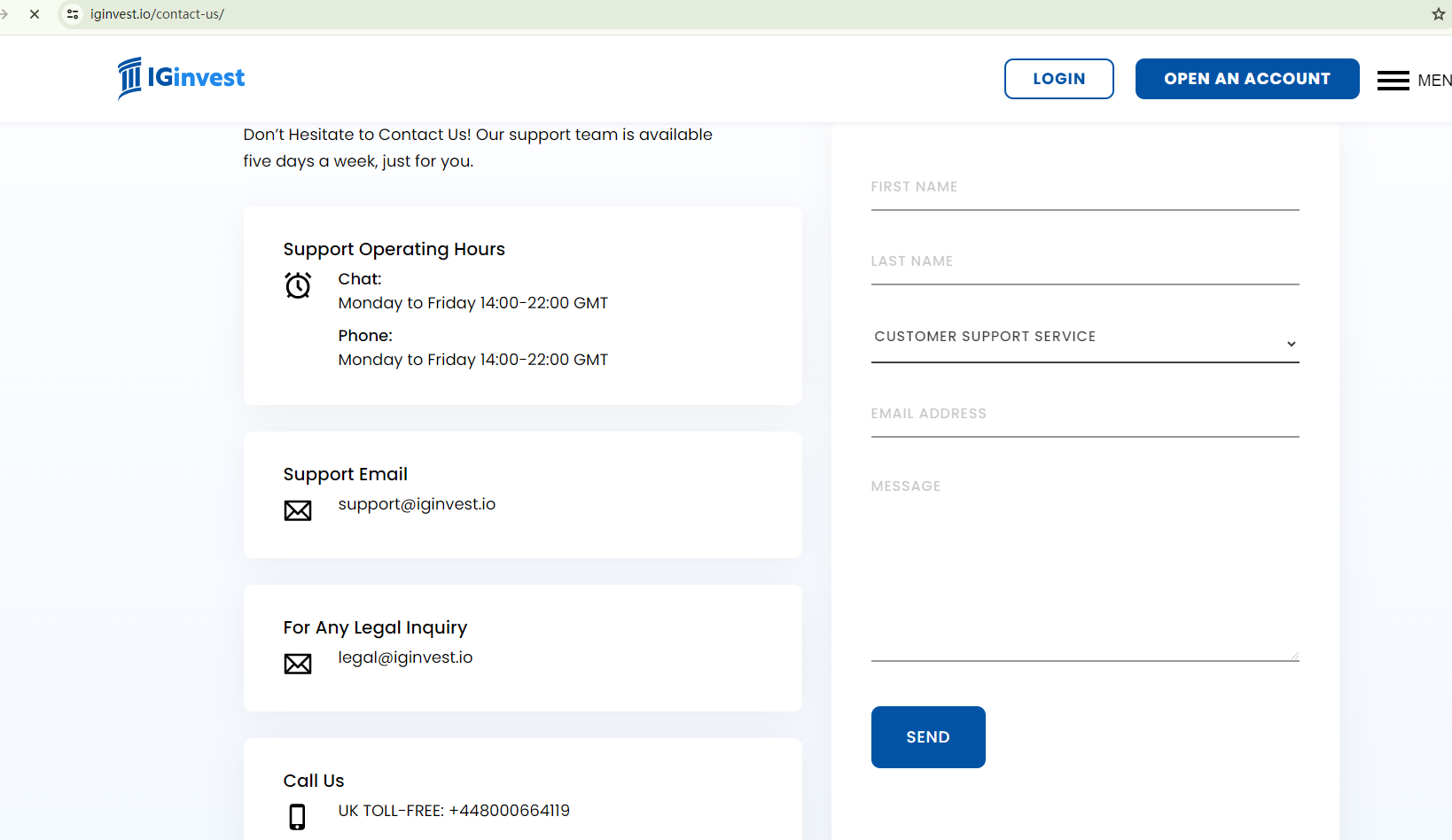Bookmark this page with the star
This screenshot has width=1452, height=840.
coord(1438,14)
